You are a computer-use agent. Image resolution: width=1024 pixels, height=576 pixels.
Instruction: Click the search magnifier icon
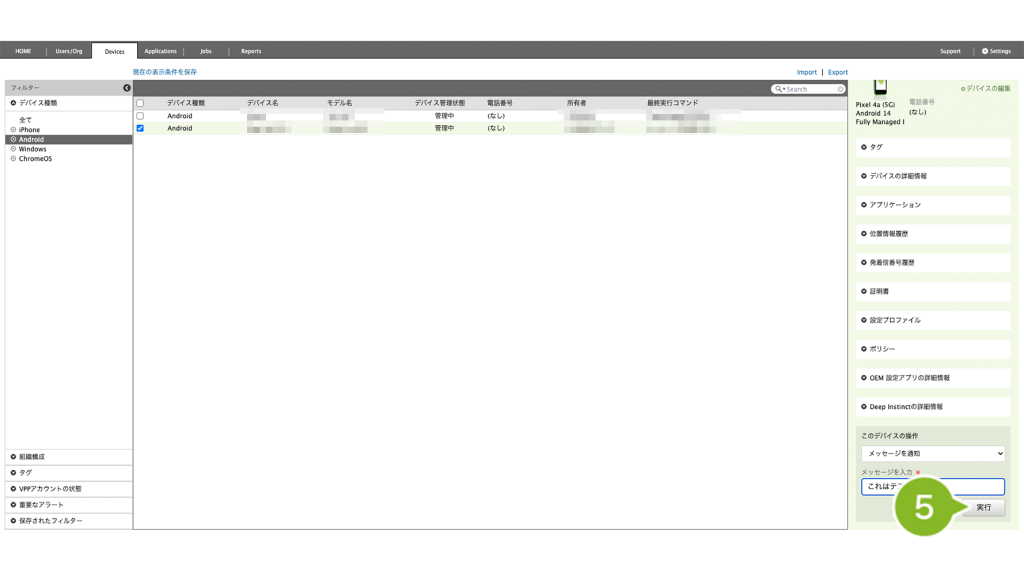779,89
